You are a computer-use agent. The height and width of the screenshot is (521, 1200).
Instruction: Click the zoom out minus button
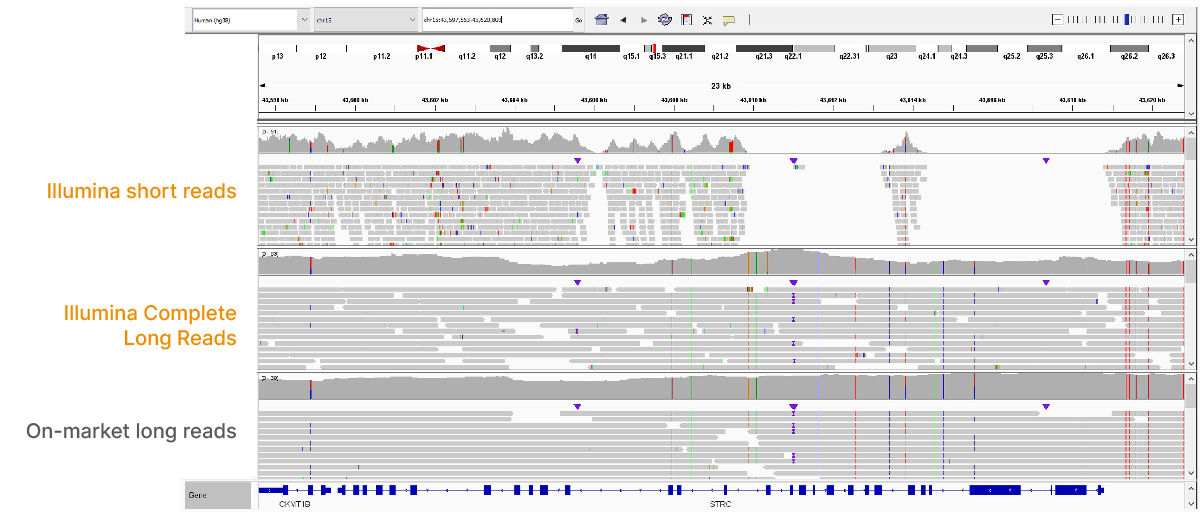pos(1057,19)
